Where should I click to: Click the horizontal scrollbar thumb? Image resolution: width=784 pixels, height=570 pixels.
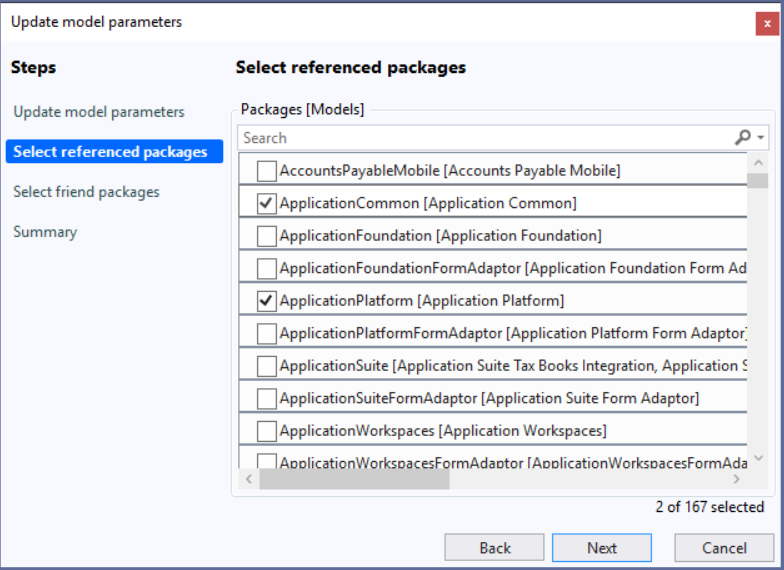click(x=355, y=480)
